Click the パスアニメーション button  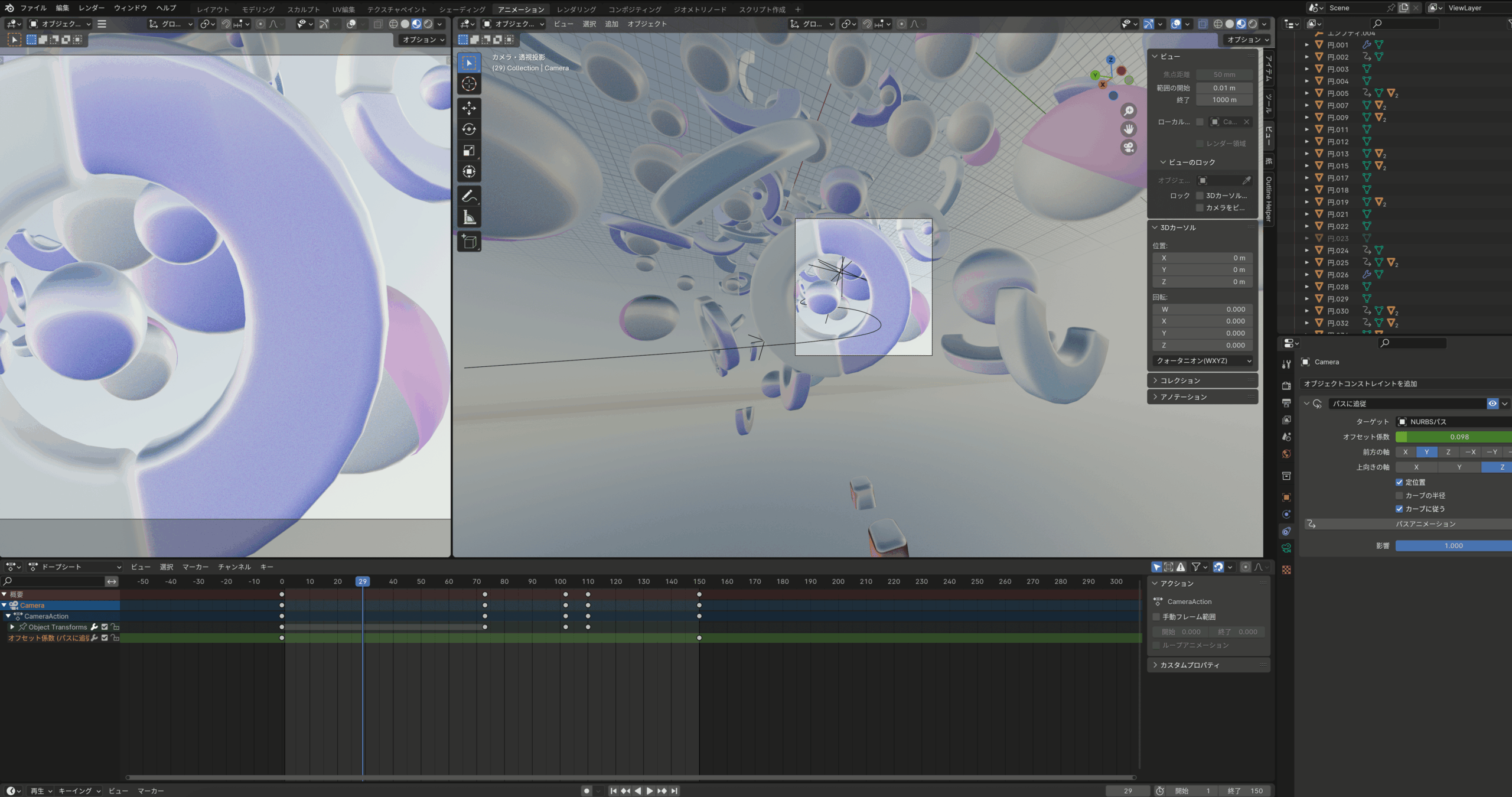1425,524
